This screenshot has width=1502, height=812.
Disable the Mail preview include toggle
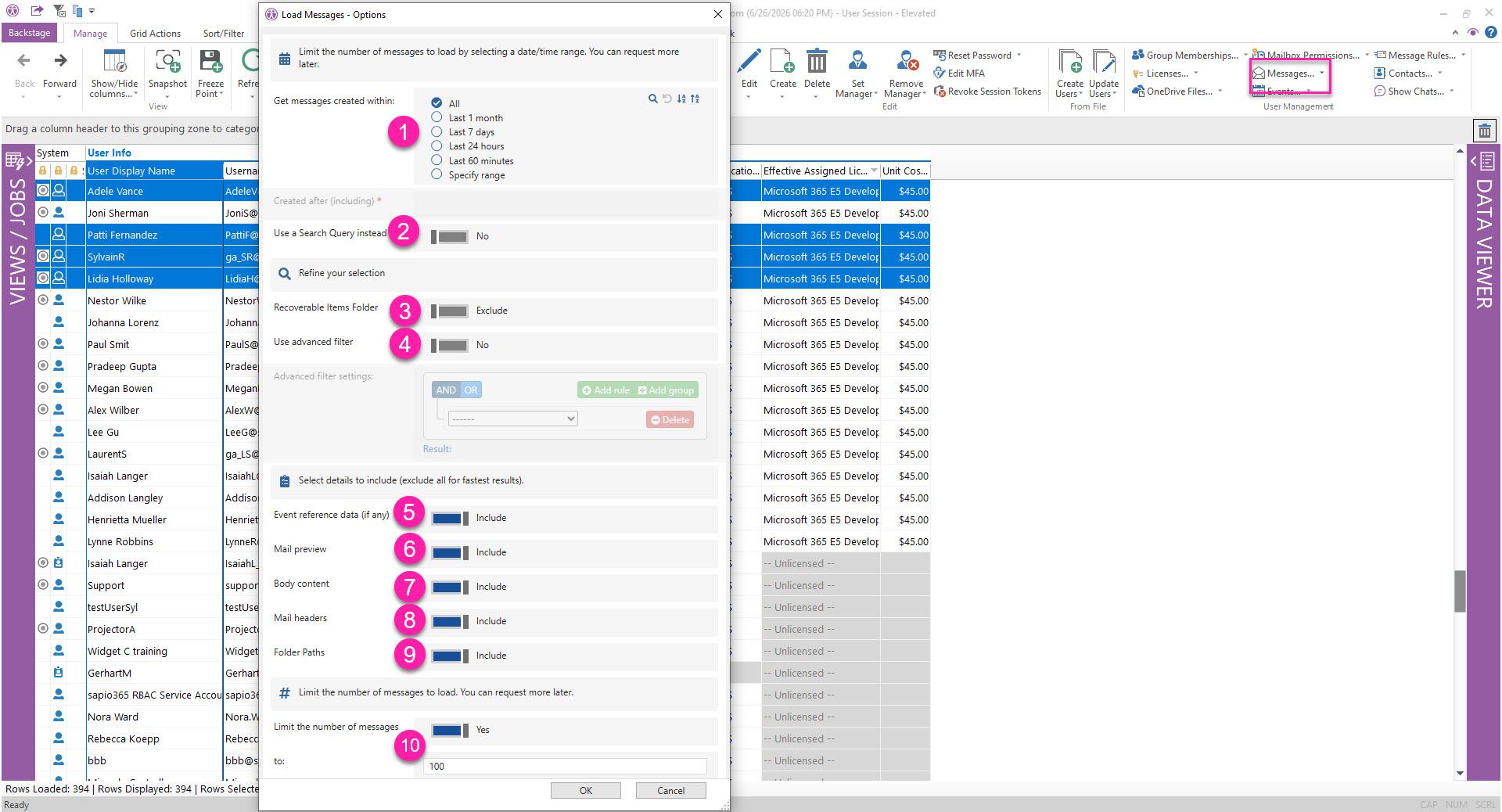(x=450, y=553)
